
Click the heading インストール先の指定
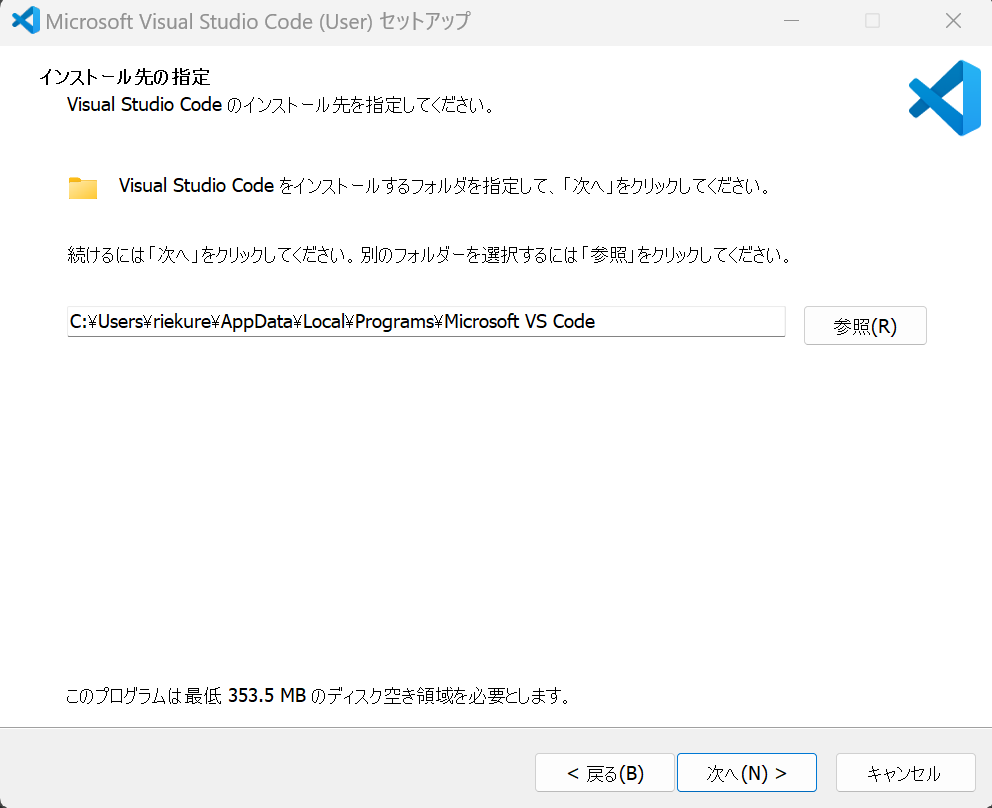tap(125, 77)
